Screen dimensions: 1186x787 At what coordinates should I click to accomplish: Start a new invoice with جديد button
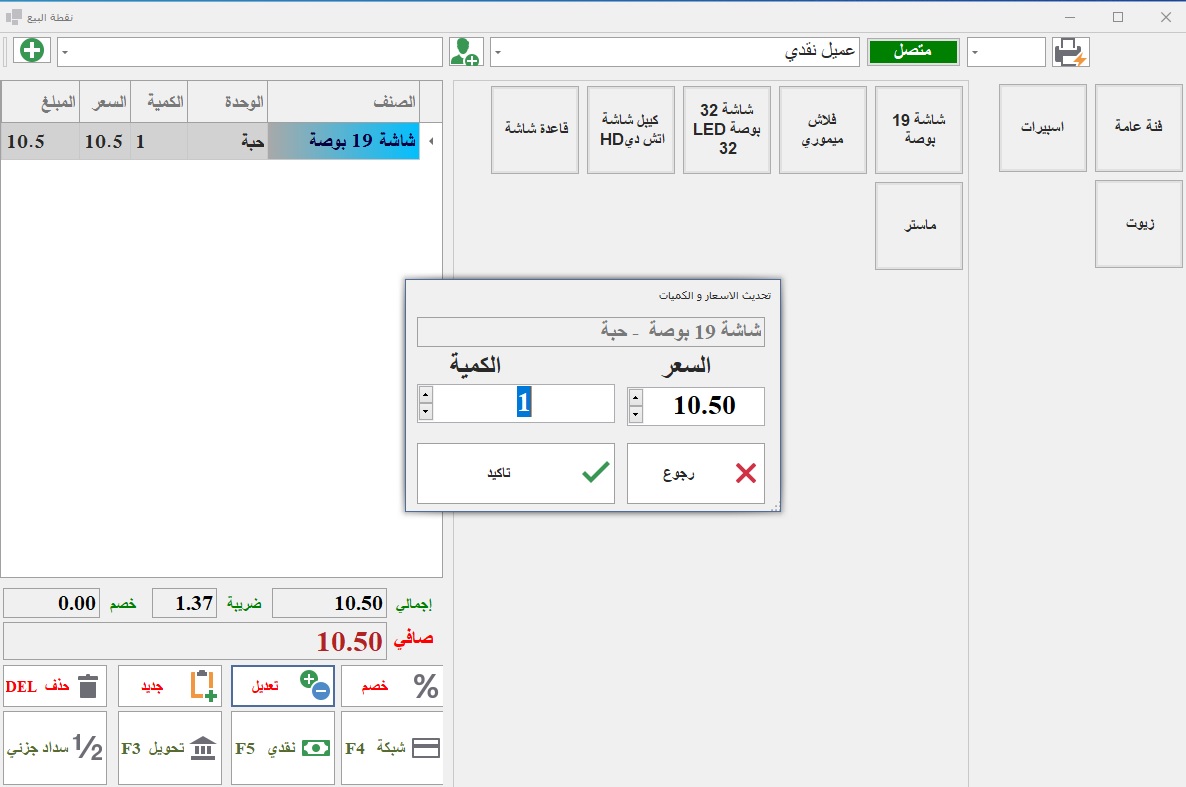click(x=169, y=686)
